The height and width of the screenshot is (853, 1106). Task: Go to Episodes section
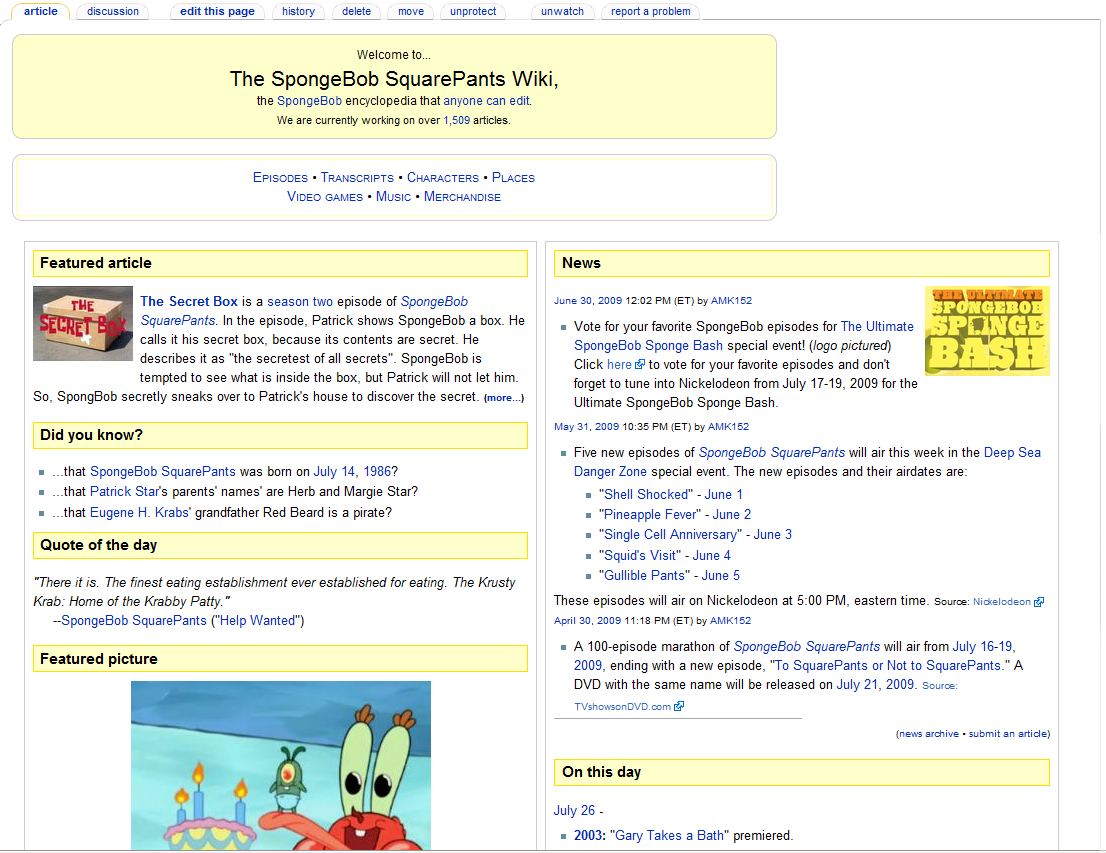(280, 178)
